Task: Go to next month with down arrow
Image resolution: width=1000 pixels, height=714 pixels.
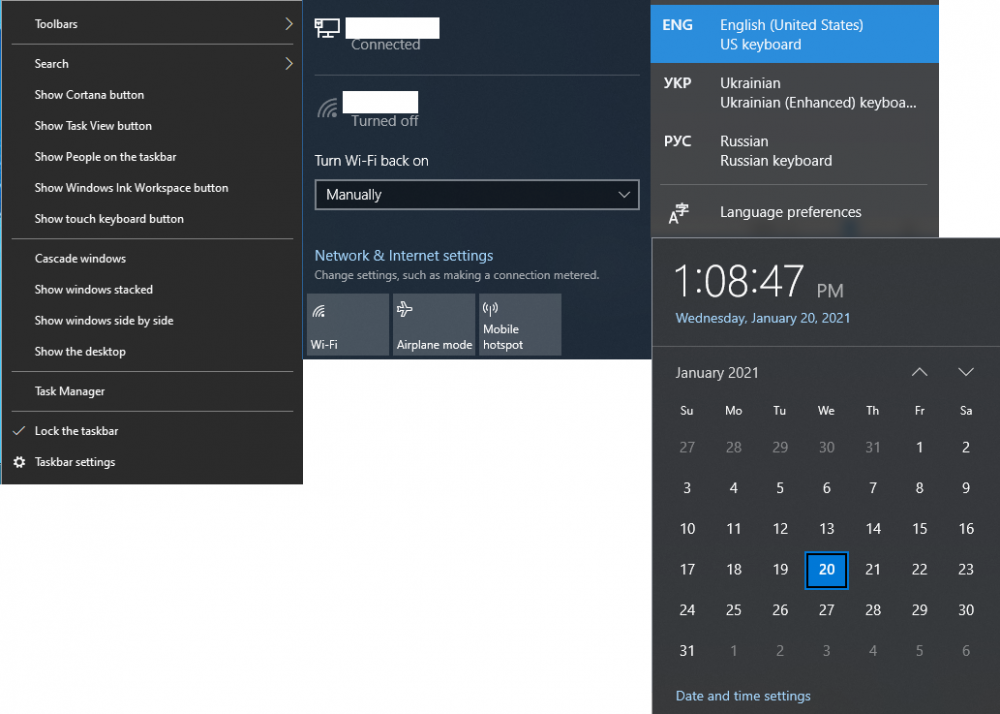Action: click(x=965, y=372)
